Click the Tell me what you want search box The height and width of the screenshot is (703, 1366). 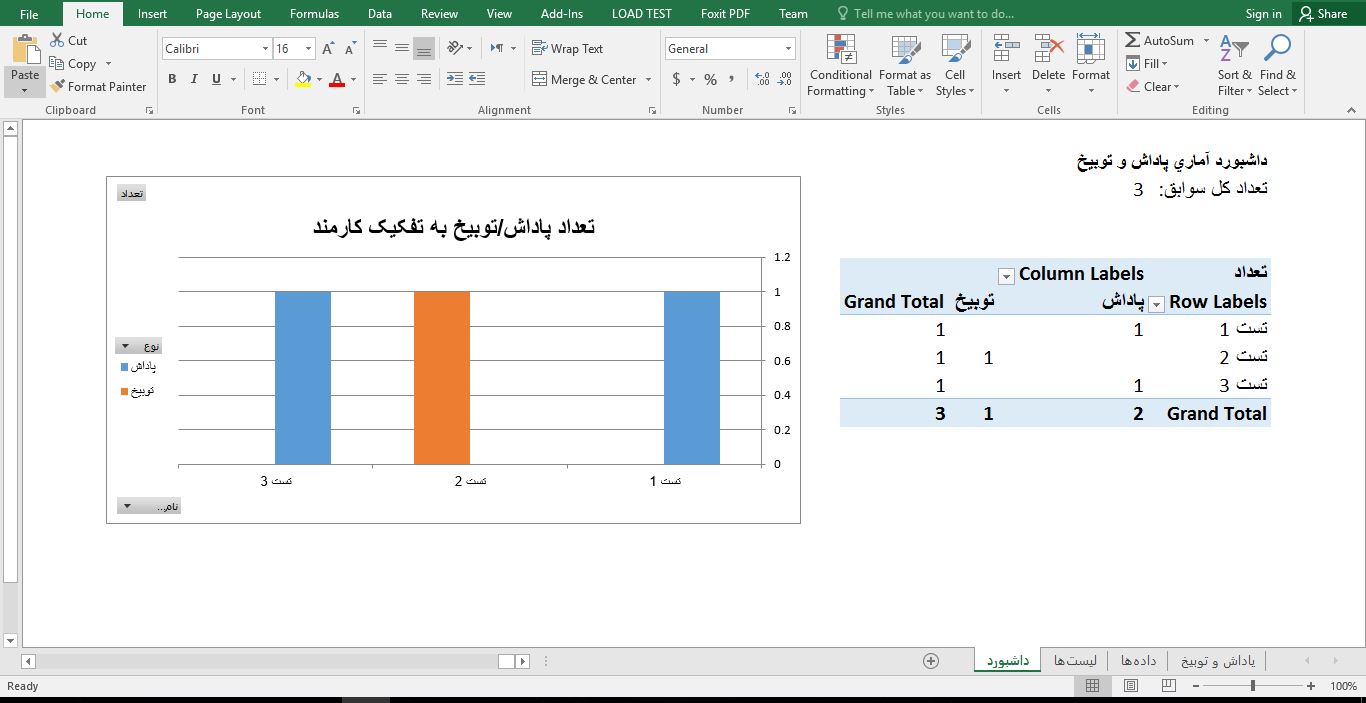click(933, 14)
